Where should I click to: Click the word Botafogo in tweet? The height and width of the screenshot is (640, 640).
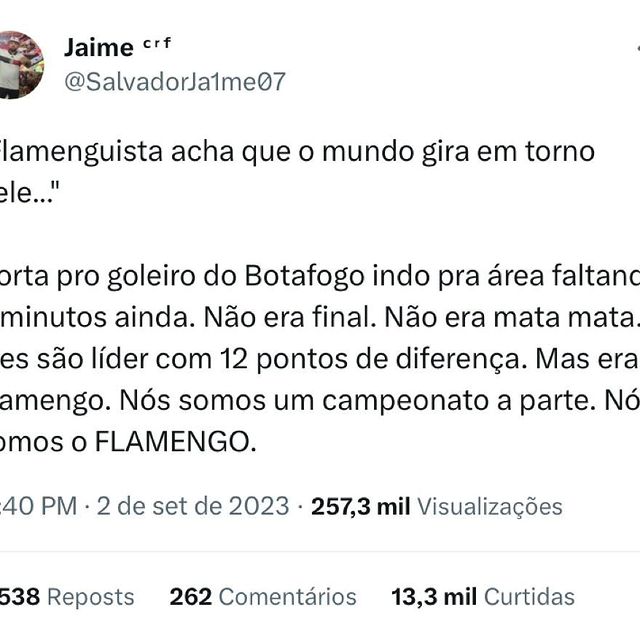tap(304, 276)
